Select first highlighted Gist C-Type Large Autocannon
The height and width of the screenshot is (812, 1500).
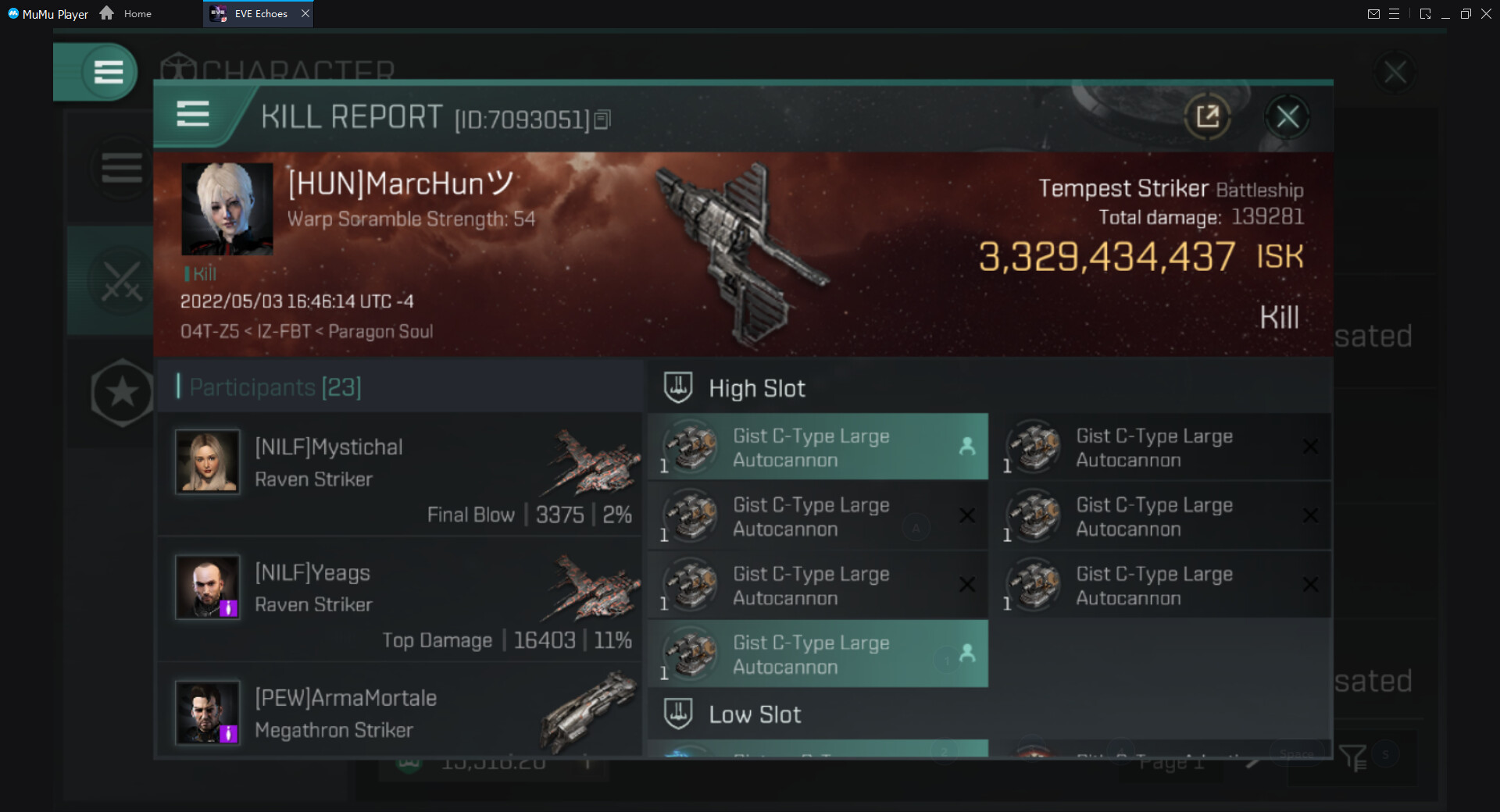coord(818,447)
